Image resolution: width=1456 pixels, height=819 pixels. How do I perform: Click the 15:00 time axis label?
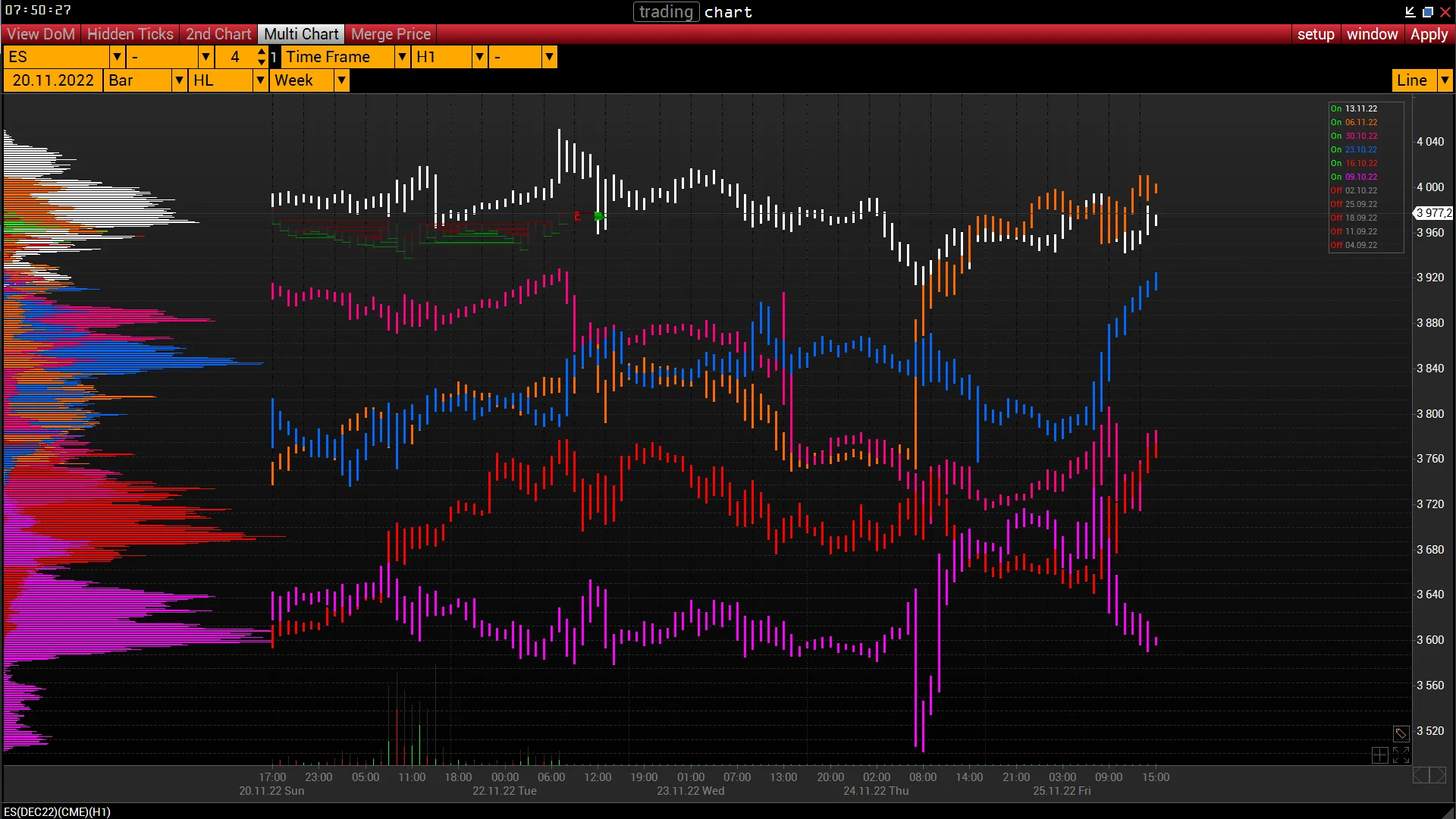1156,777
